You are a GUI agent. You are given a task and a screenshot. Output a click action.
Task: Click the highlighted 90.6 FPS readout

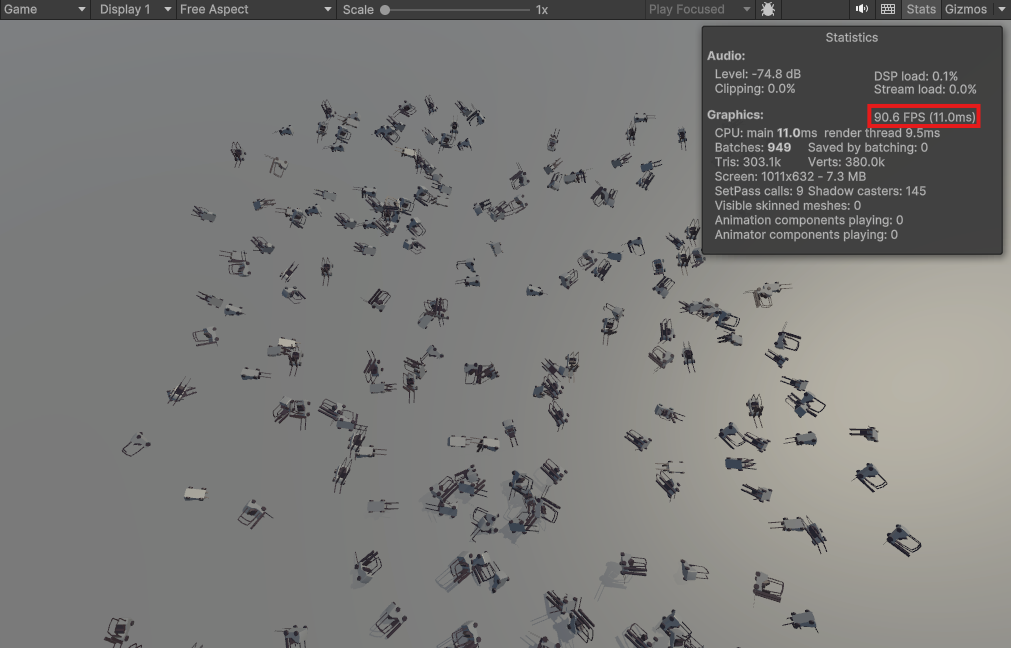(923, 117)
